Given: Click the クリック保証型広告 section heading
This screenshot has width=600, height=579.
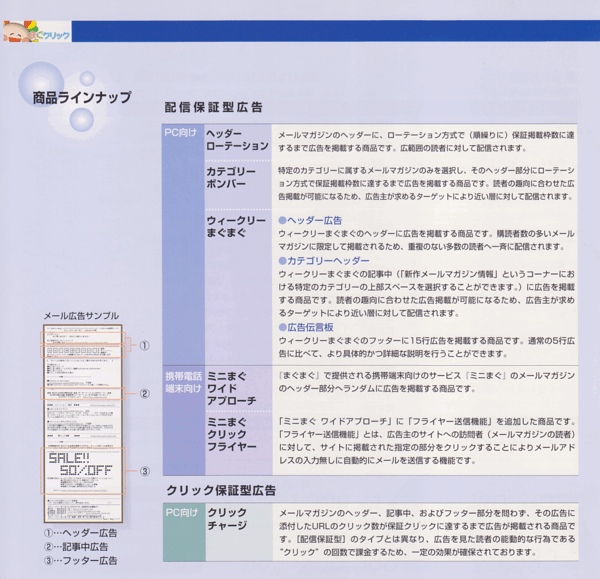Looking at the screenshot, I should (221, 491).
